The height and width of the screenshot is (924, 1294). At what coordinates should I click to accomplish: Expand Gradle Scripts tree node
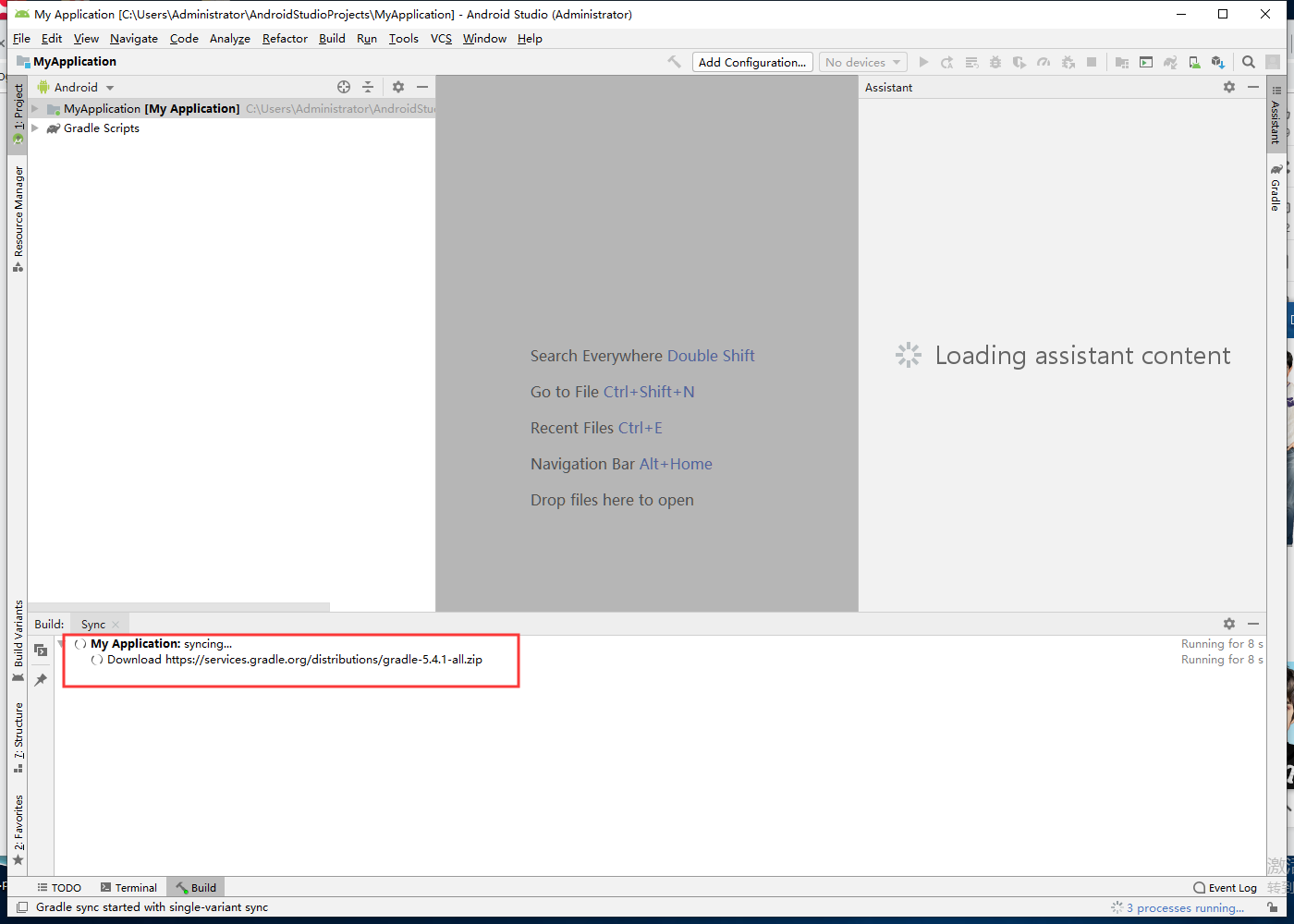[35, 128]
